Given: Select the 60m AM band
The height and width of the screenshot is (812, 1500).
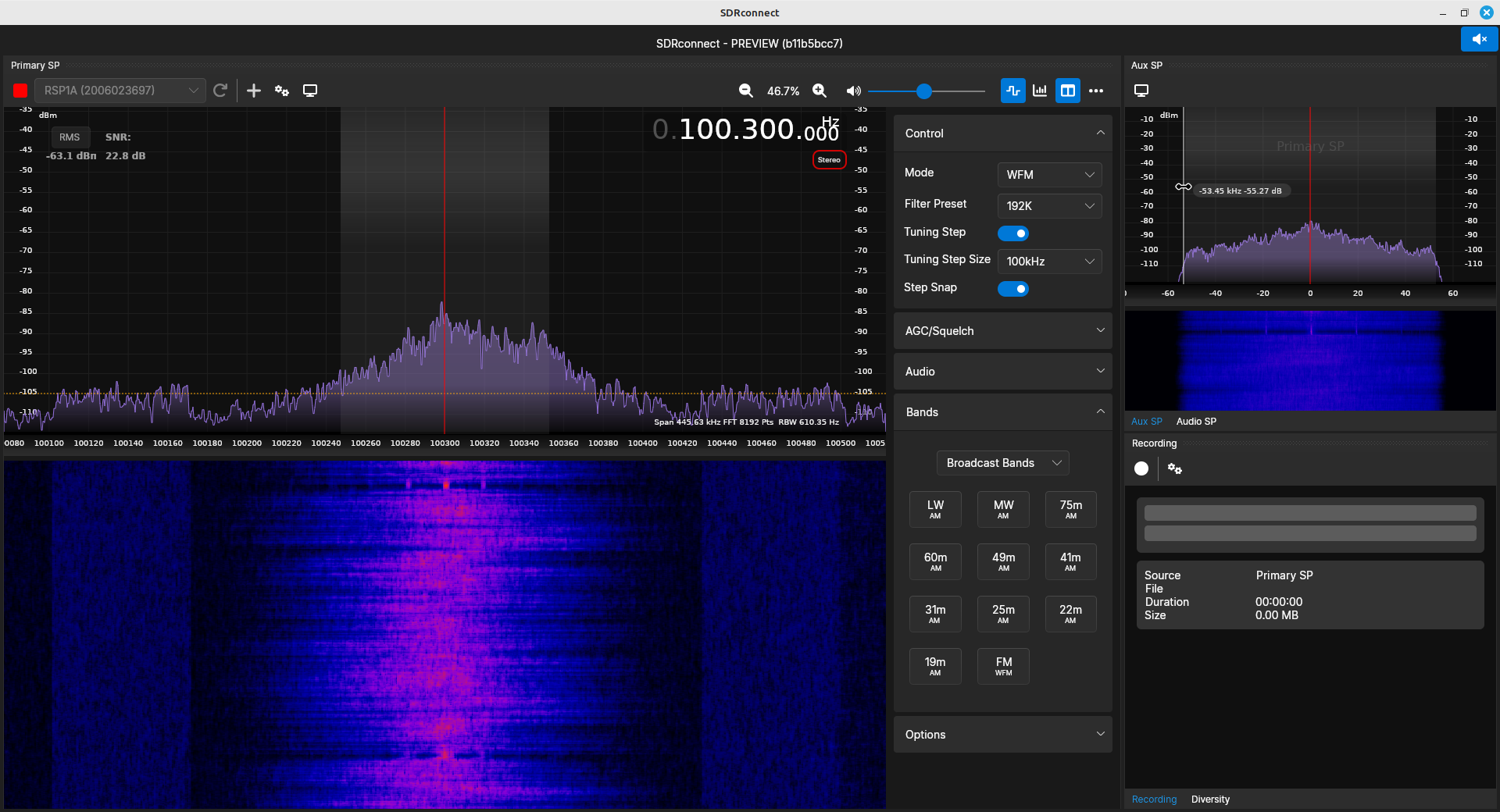Looking at the screenshot, I should [935, 561].
